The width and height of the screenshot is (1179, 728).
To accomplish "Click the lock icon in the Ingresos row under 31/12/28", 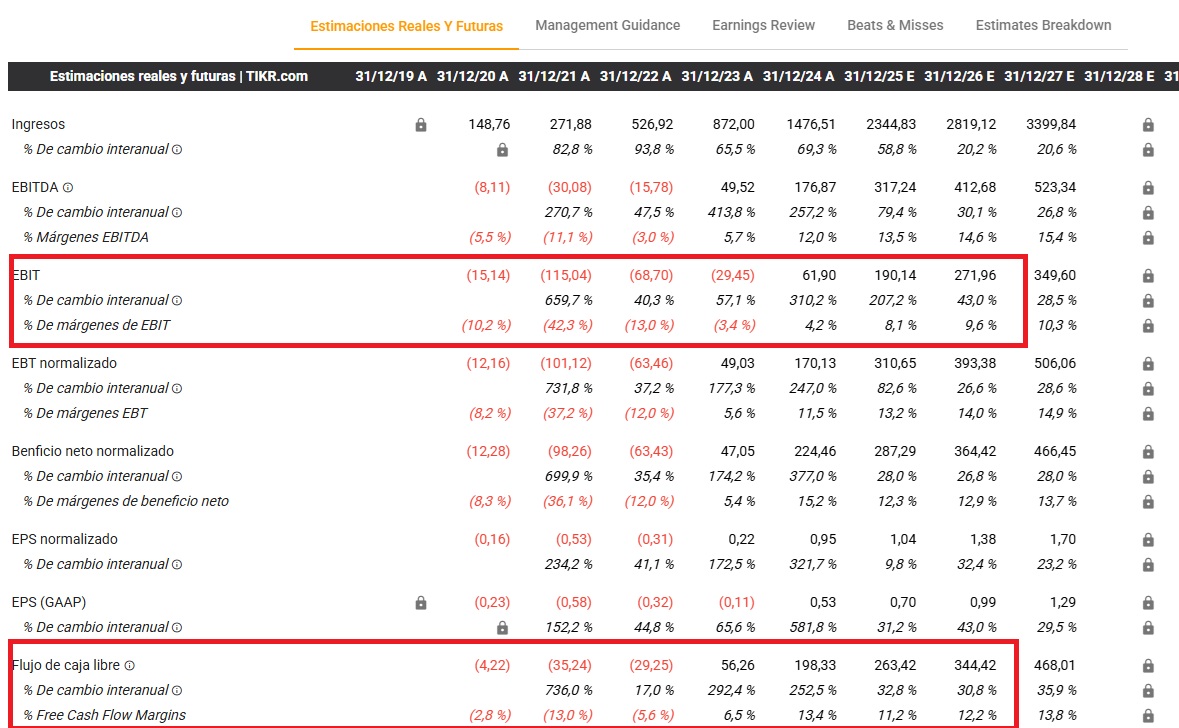I will 1148,125.
